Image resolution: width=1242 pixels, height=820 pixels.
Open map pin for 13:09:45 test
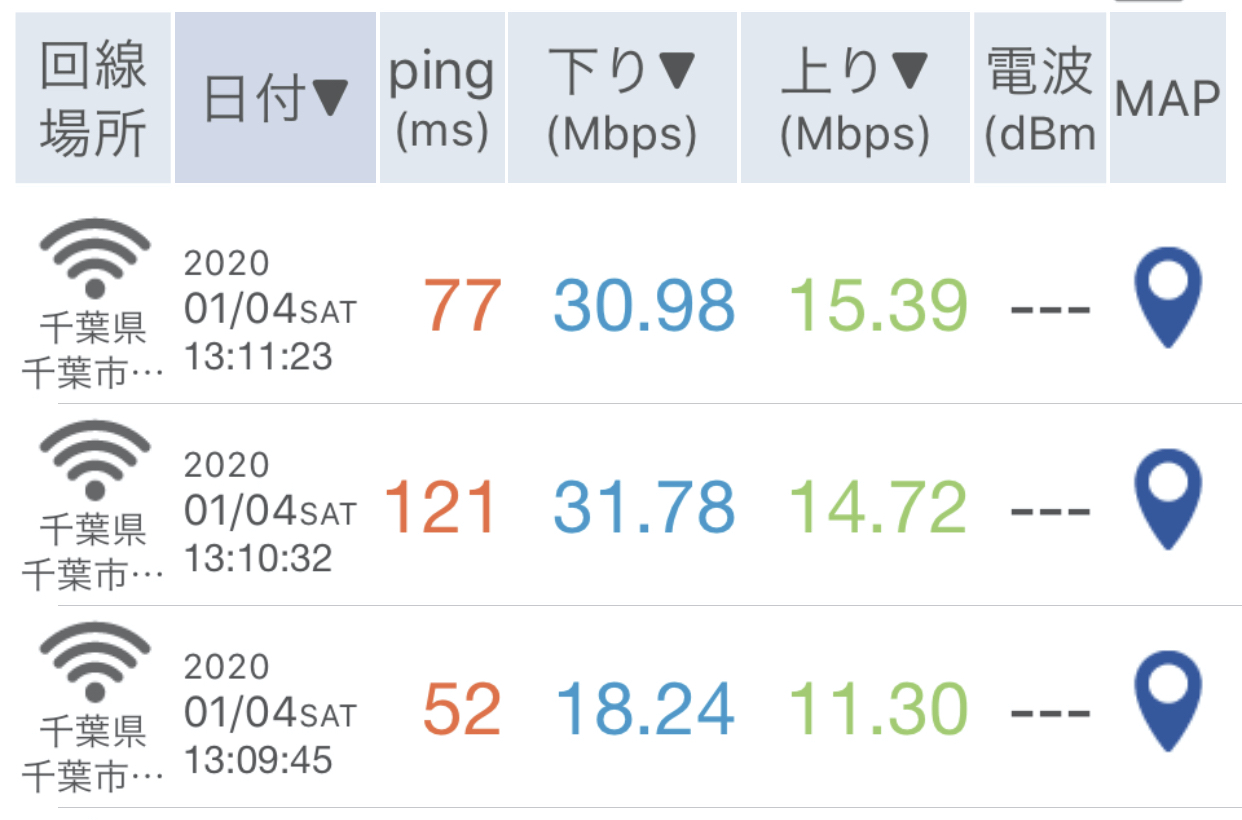tap(1167, 701)
